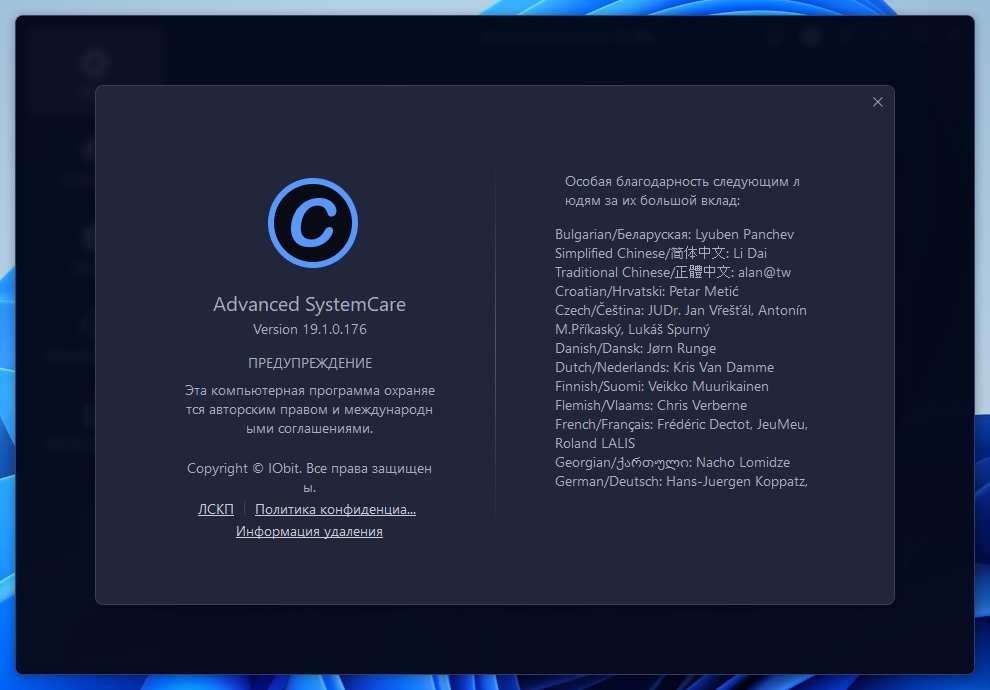Image resolution: width=990 pixels, height=690 pixels.
Task: Select the Simplified Chinese credit line
Action: click(661, 253)
